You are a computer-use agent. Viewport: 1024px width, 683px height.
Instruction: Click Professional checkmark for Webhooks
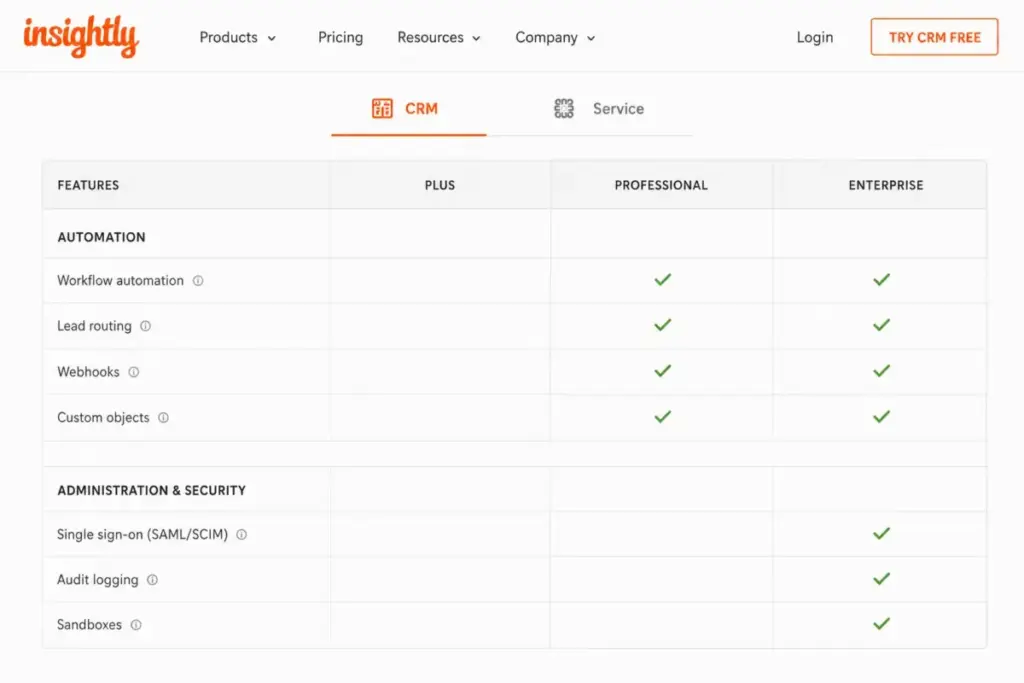663,371
